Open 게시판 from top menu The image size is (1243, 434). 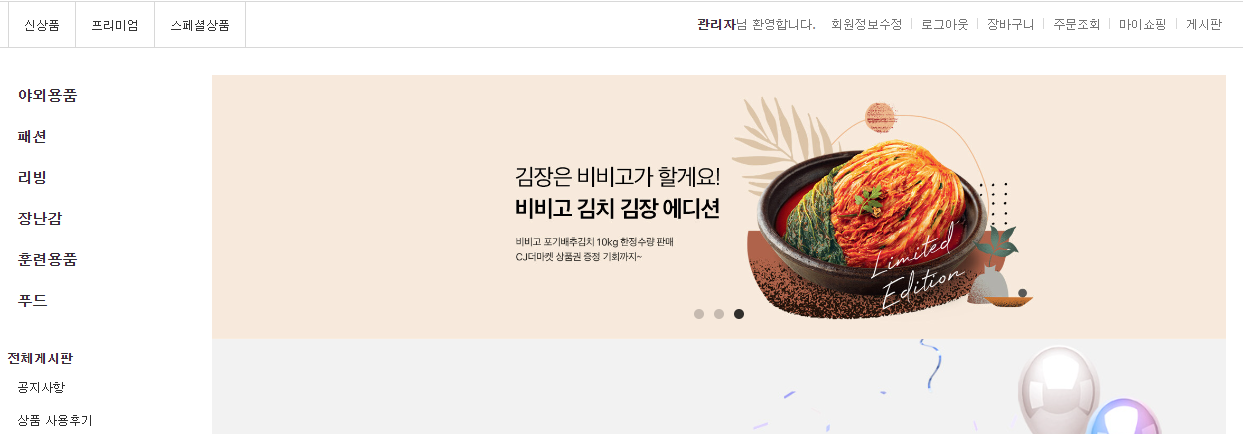(1204, 25)
